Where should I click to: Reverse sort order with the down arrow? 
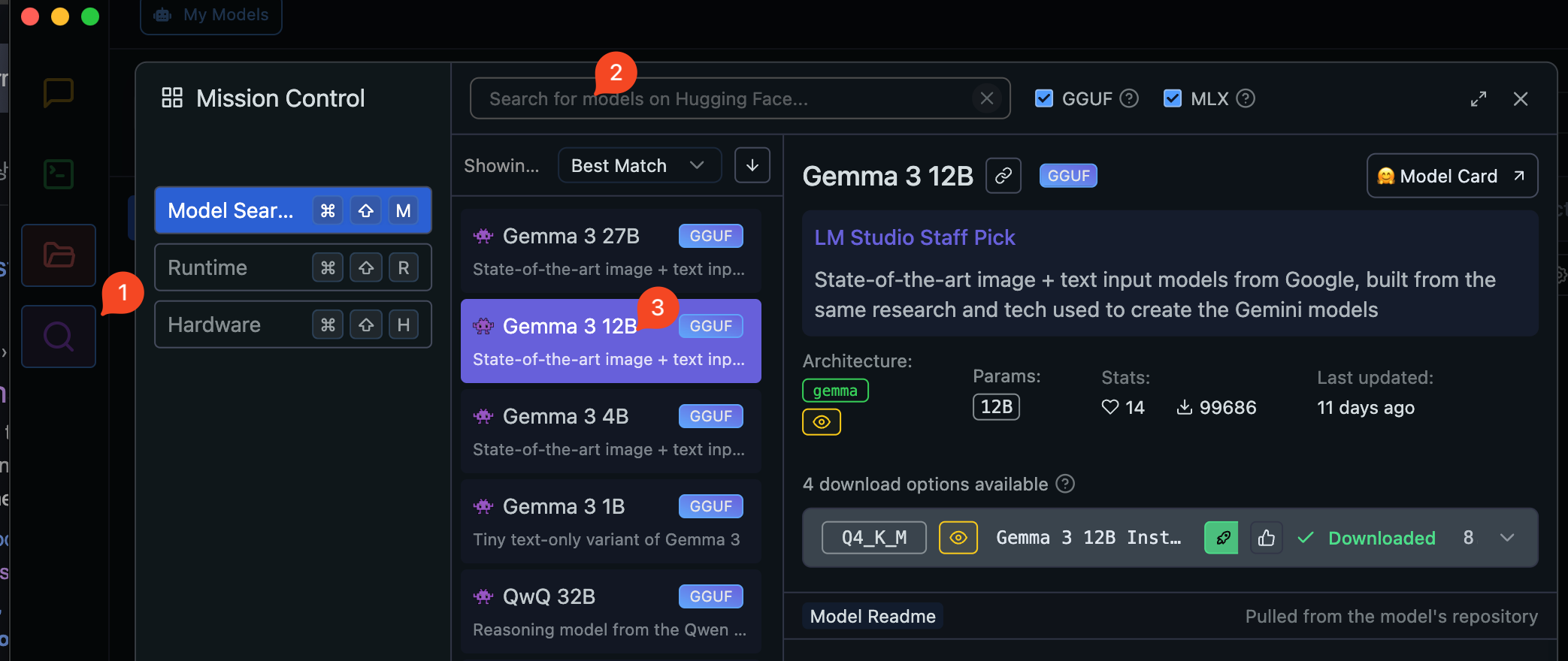(752, 165)
